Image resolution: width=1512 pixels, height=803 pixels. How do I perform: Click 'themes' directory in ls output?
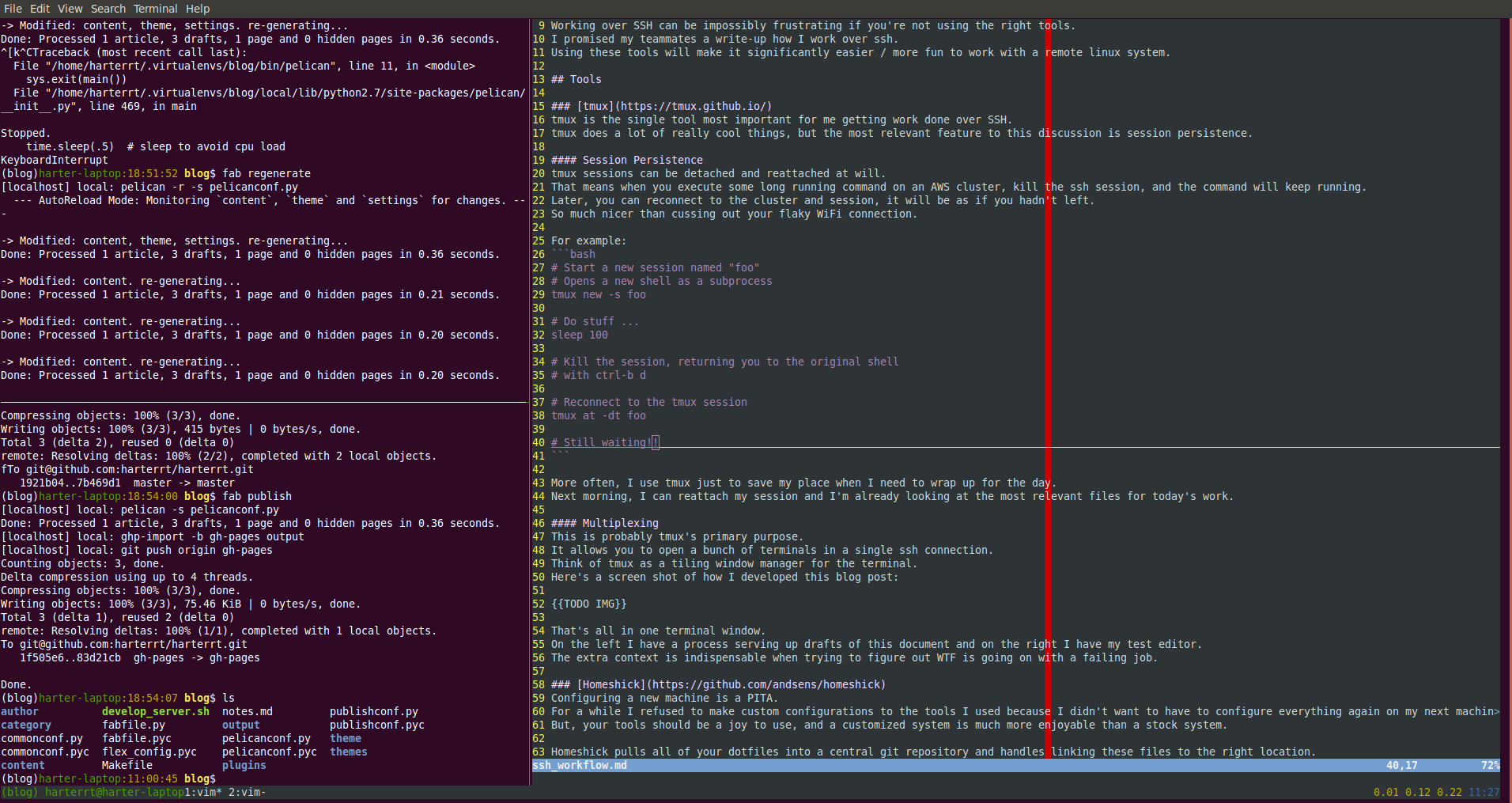tap(349, 752)
